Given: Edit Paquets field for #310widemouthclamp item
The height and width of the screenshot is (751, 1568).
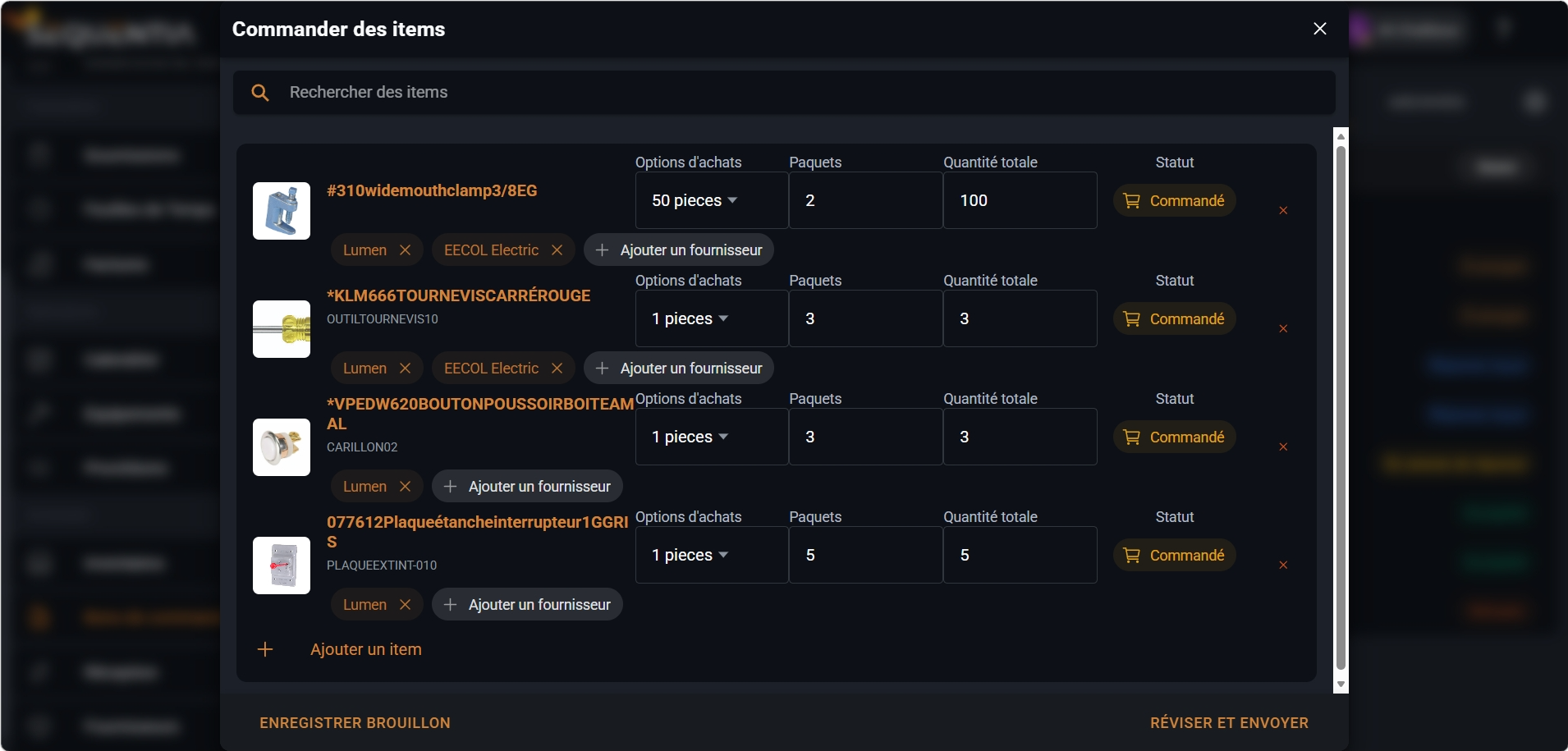Looking at the screenshot, I should (866, 200).
